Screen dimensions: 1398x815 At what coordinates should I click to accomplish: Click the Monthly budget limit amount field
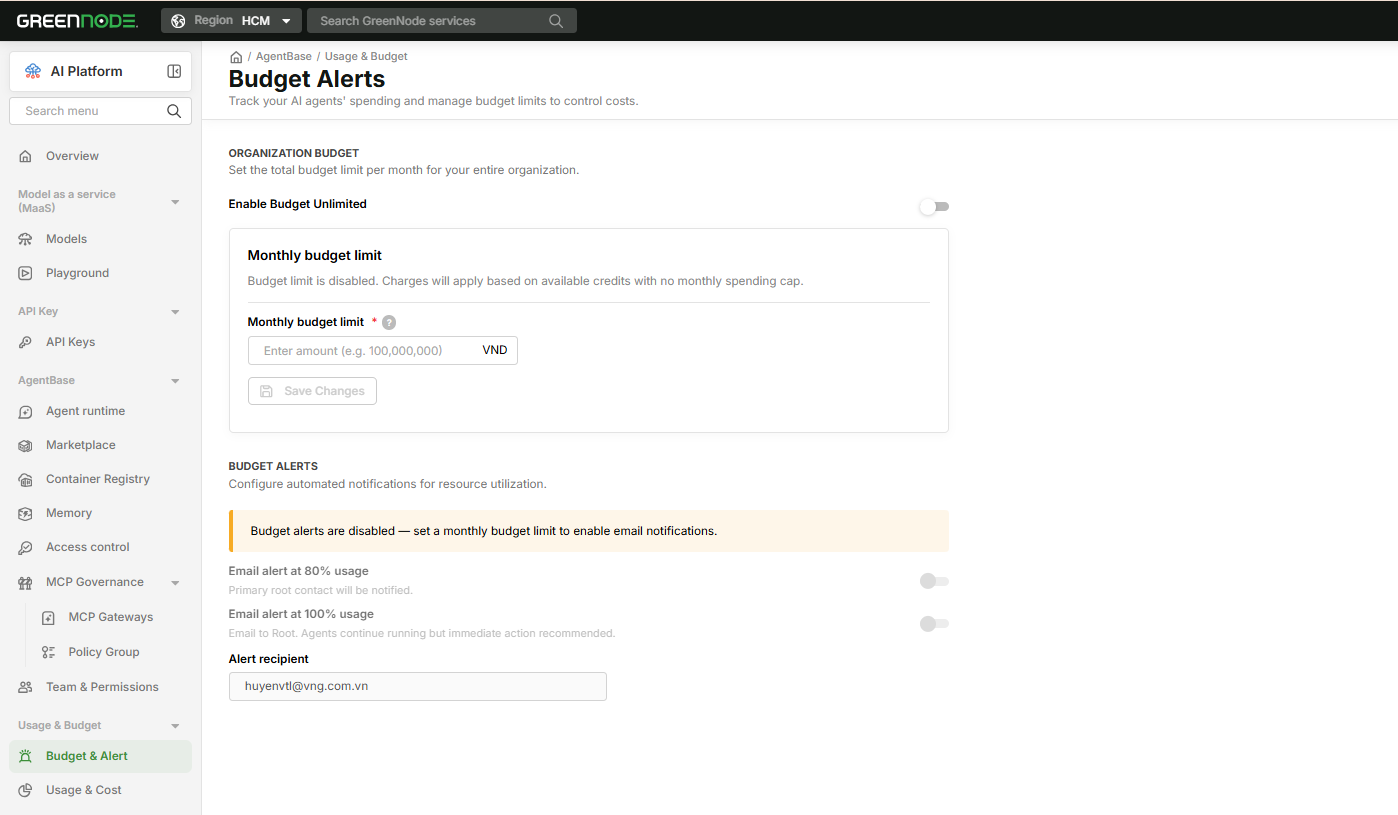382,351
